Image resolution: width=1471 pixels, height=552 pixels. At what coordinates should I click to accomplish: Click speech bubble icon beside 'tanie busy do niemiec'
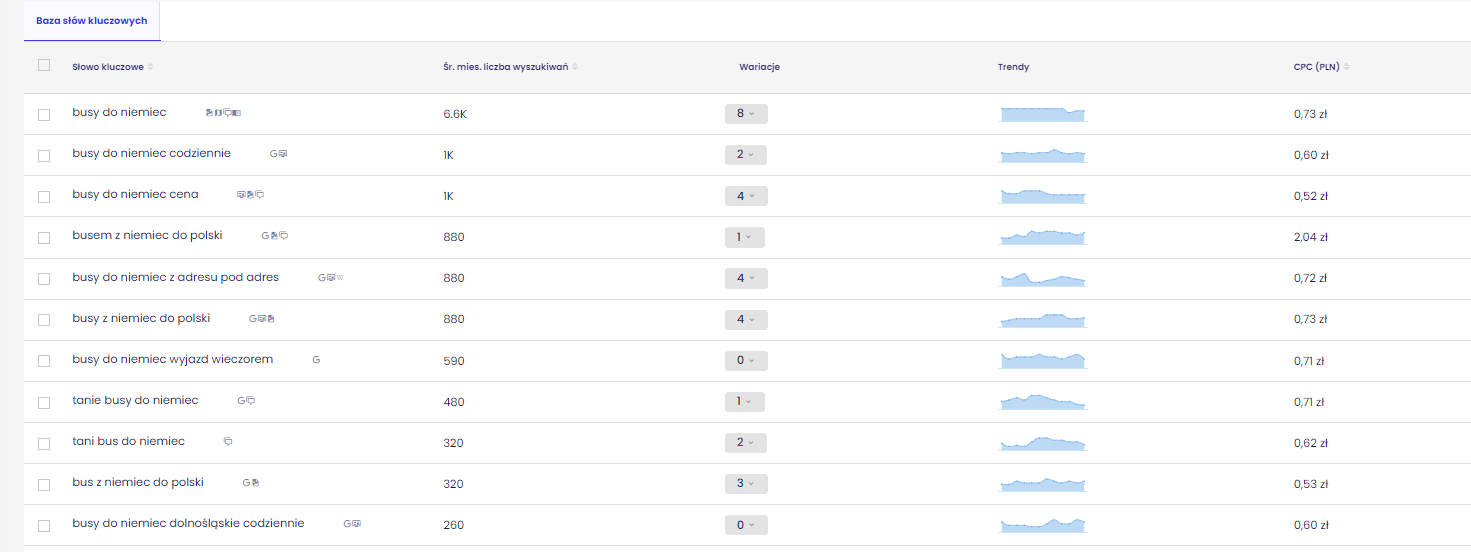click(250, 401)
